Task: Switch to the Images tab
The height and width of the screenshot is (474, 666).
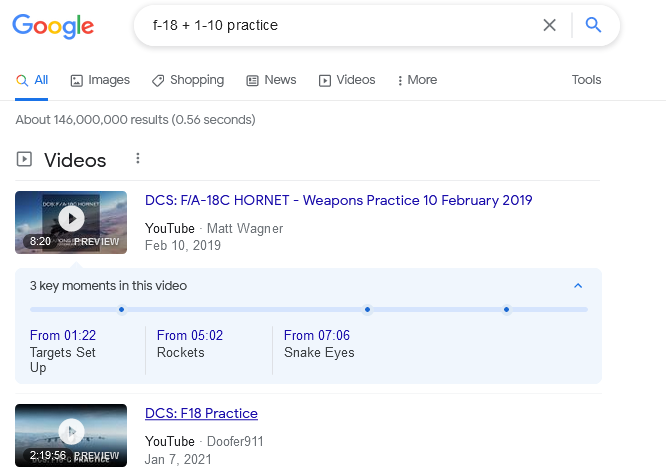Action: (100, 80)
